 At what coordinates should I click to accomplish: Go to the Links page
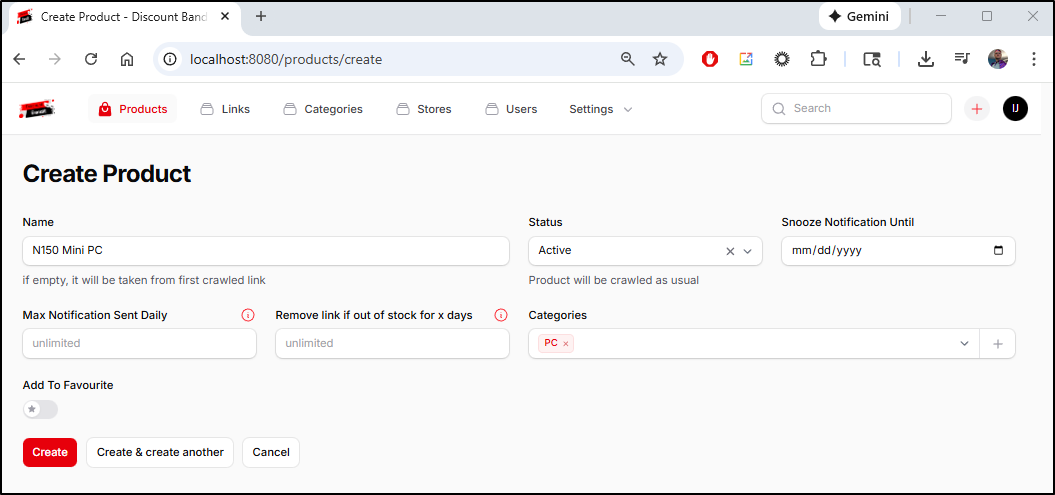coord(225,109)
